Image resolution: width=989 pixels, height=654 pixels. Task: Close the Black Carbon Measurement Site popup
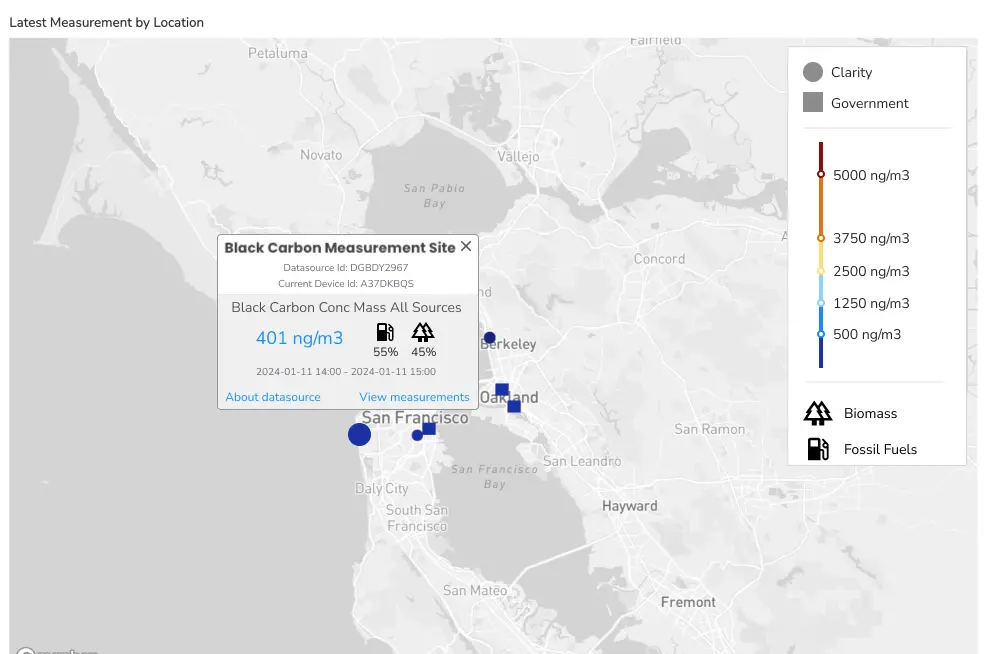pos(466,247)
